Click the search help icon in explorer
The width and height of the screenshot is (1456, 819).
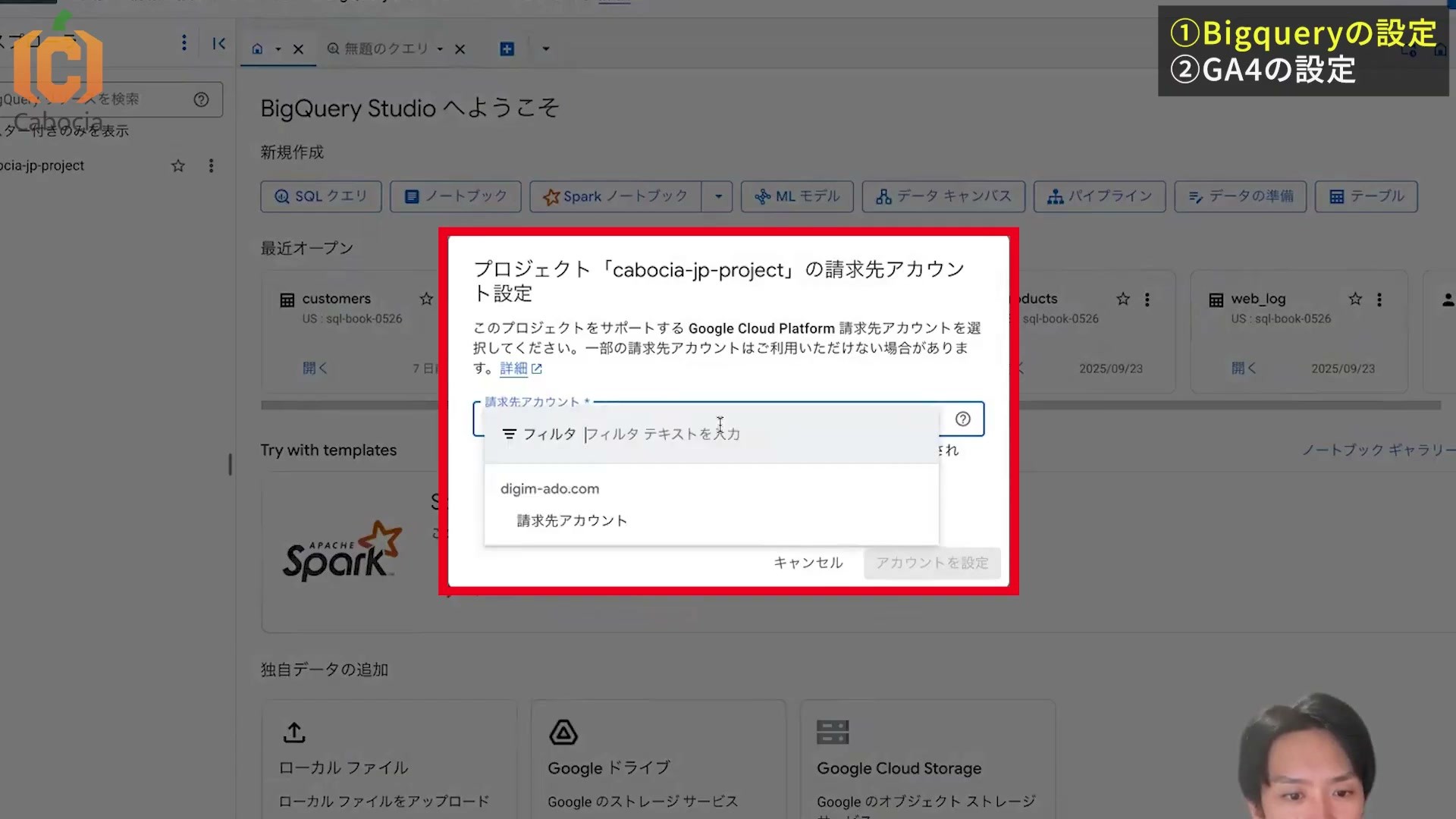coord(201,99)
